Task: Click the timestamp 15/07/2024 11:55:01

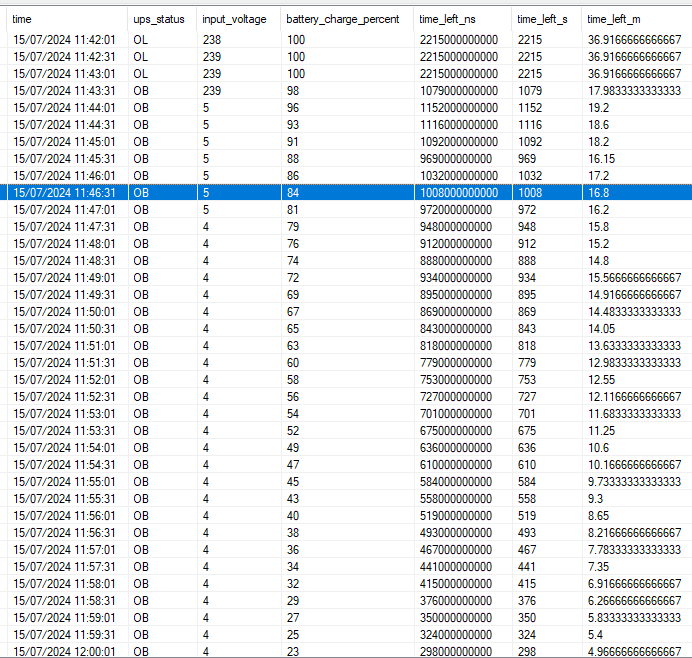Action: (x=64, y=481)
